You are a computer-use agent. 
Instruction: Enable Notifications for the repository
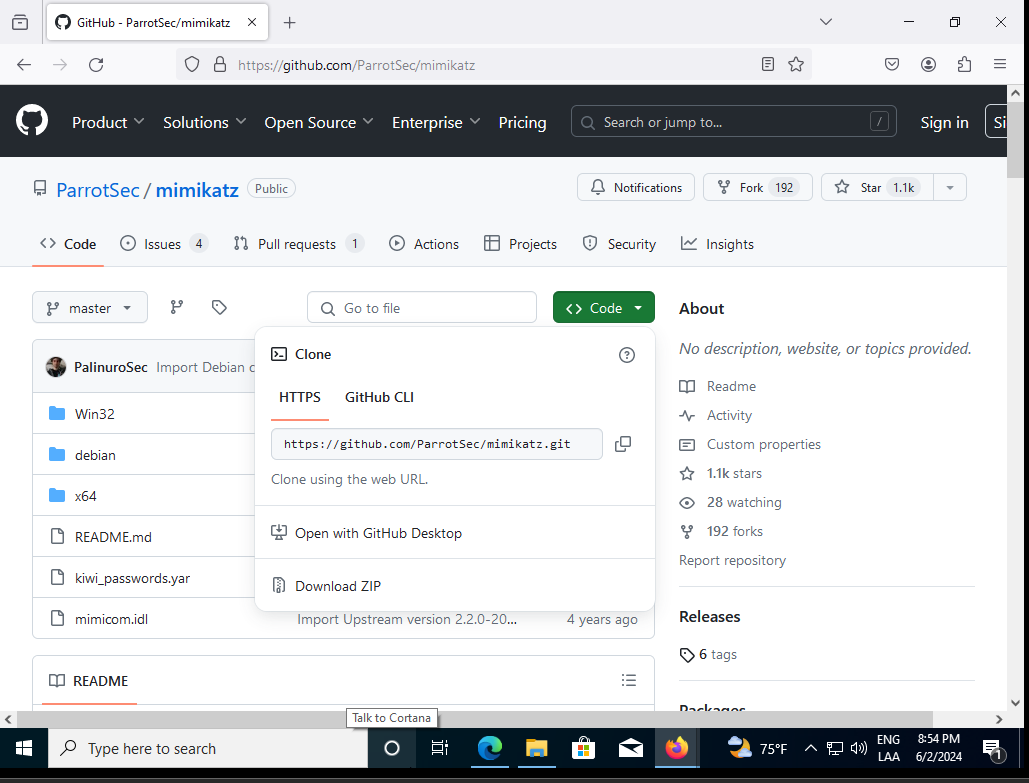coord(635,187)
